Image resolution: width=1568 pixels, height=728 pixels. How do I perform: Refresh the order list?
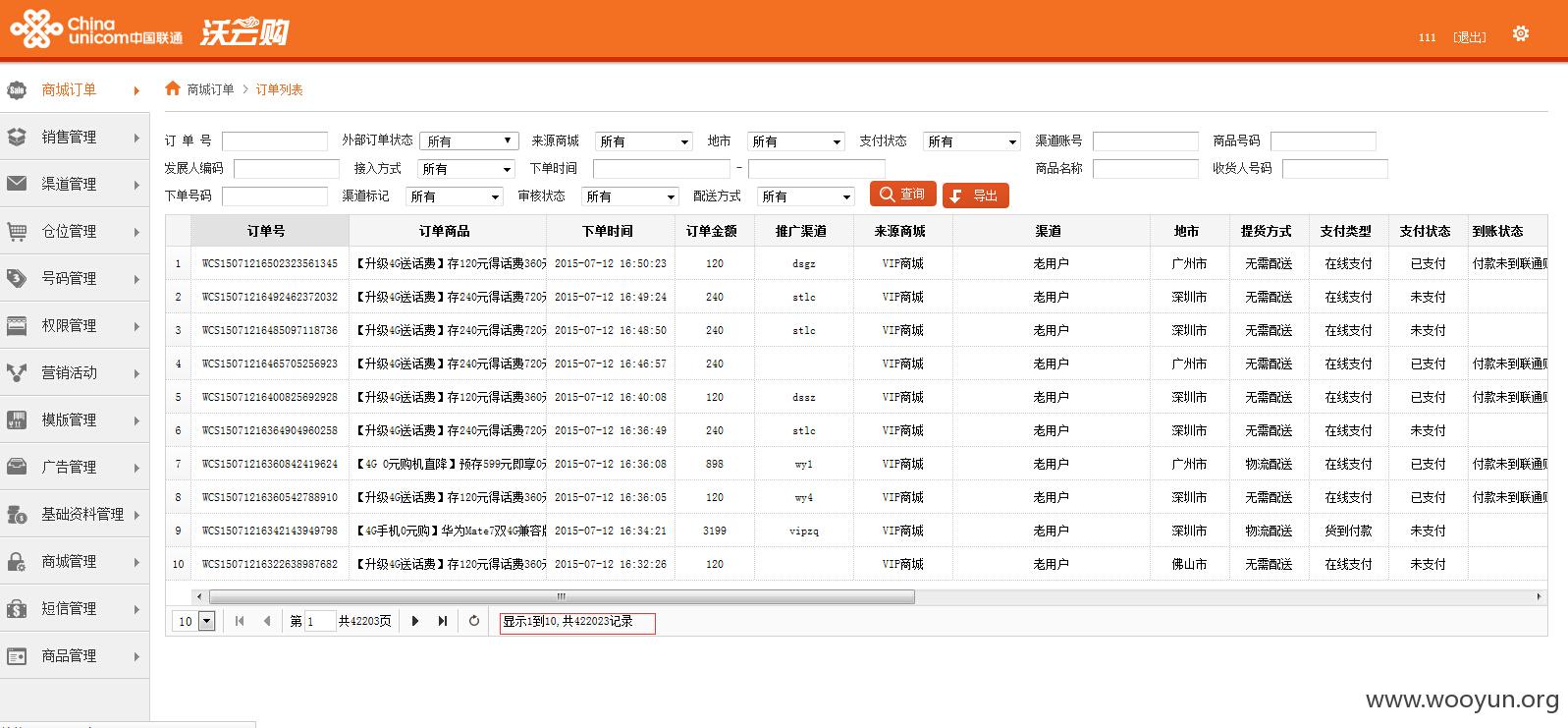click(x=474, y=621)
